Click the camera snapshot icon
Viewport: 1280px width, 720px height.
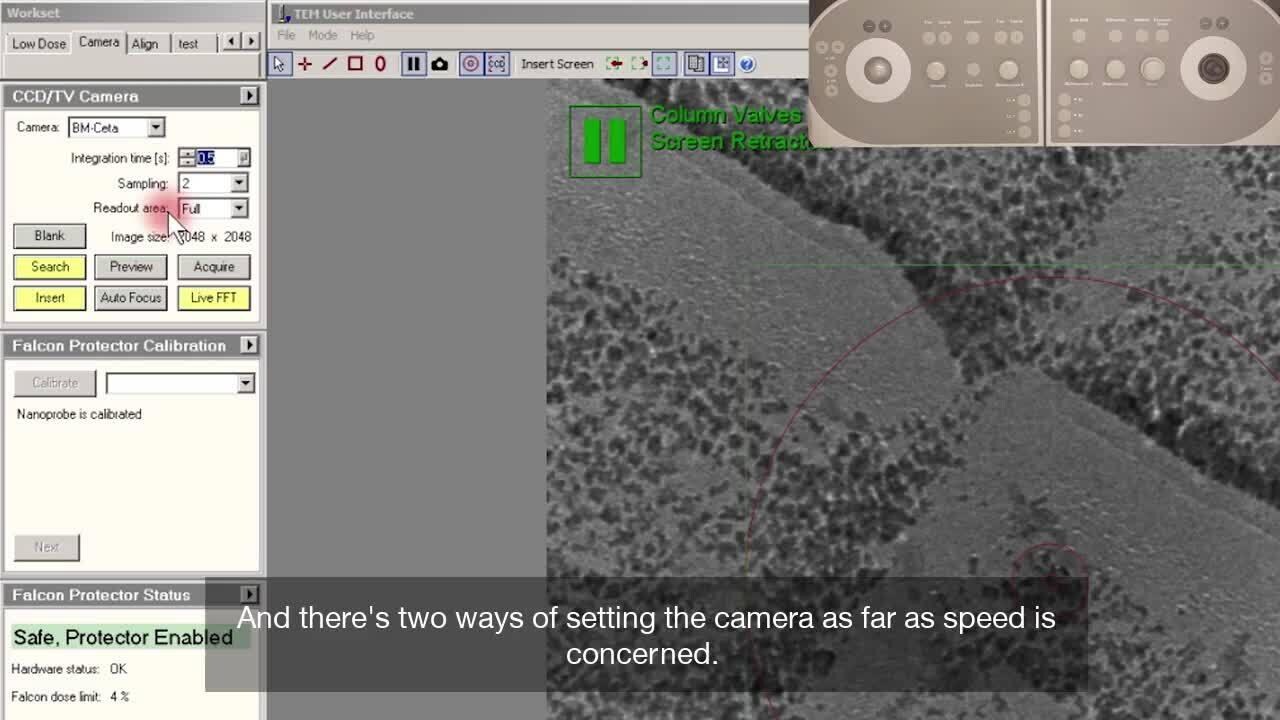(439, 64)
